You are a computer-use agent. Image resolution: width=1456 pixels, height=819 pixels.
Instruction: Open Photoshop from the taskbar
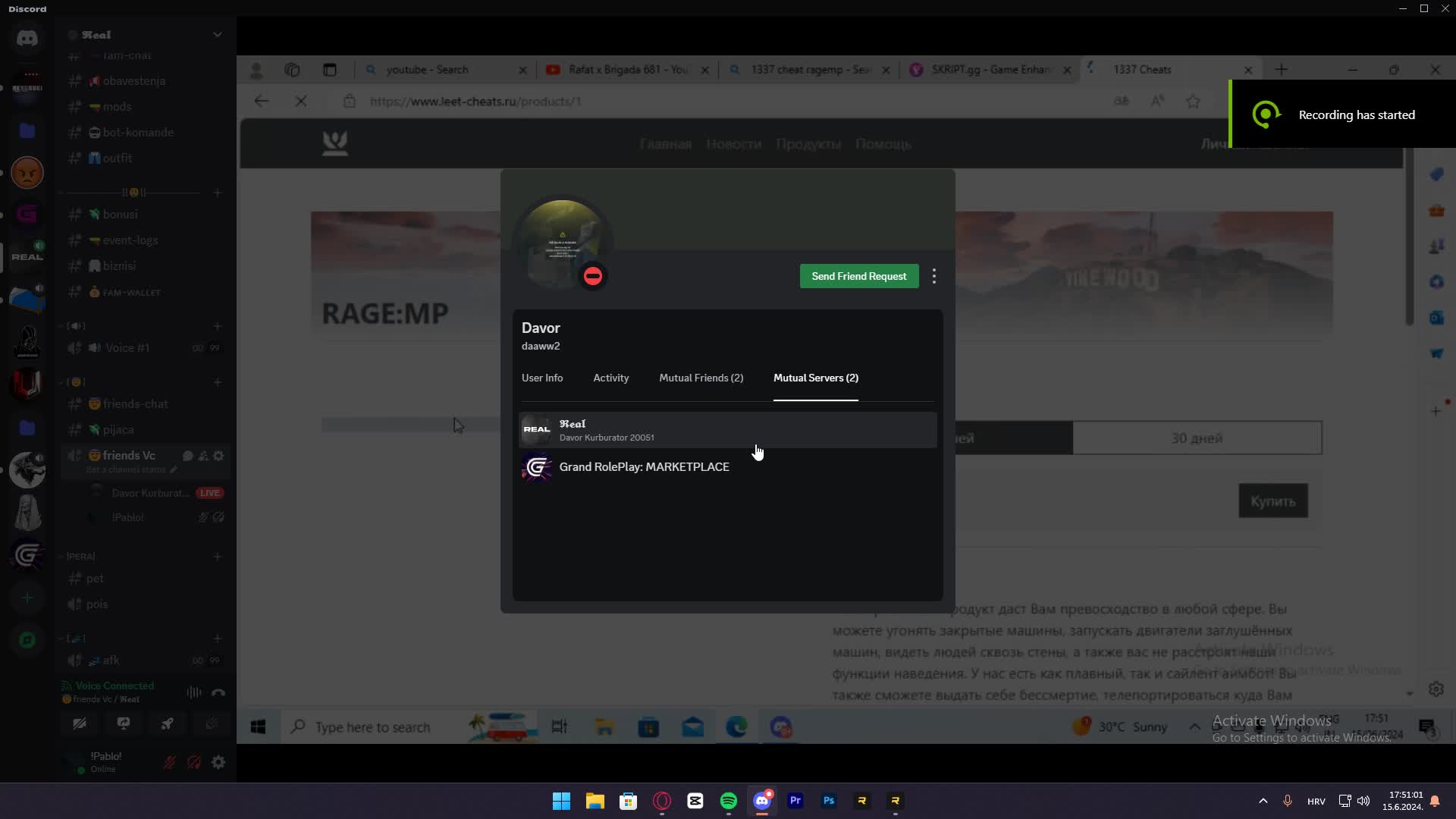click(x=829, y=801)
